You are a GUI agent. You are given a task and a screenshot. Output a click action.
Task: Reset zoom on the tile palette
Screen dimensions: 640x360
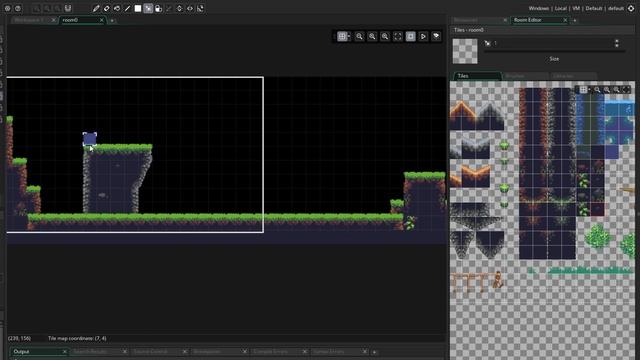tap(607, 90)
